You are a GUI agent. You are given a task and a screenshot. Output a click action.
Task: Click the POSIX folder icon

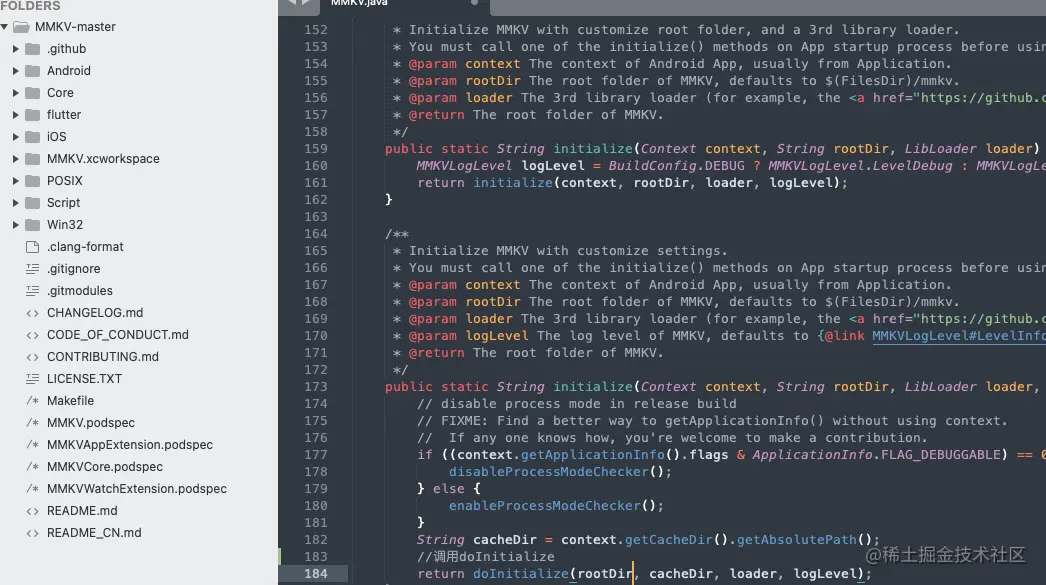tap(33, 181)
